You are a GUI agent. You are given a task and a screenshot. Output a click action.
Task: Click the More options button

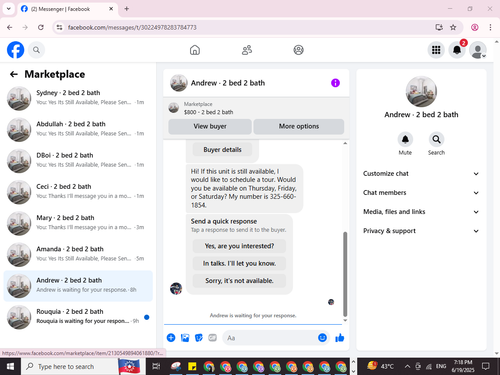coord(299,126)
